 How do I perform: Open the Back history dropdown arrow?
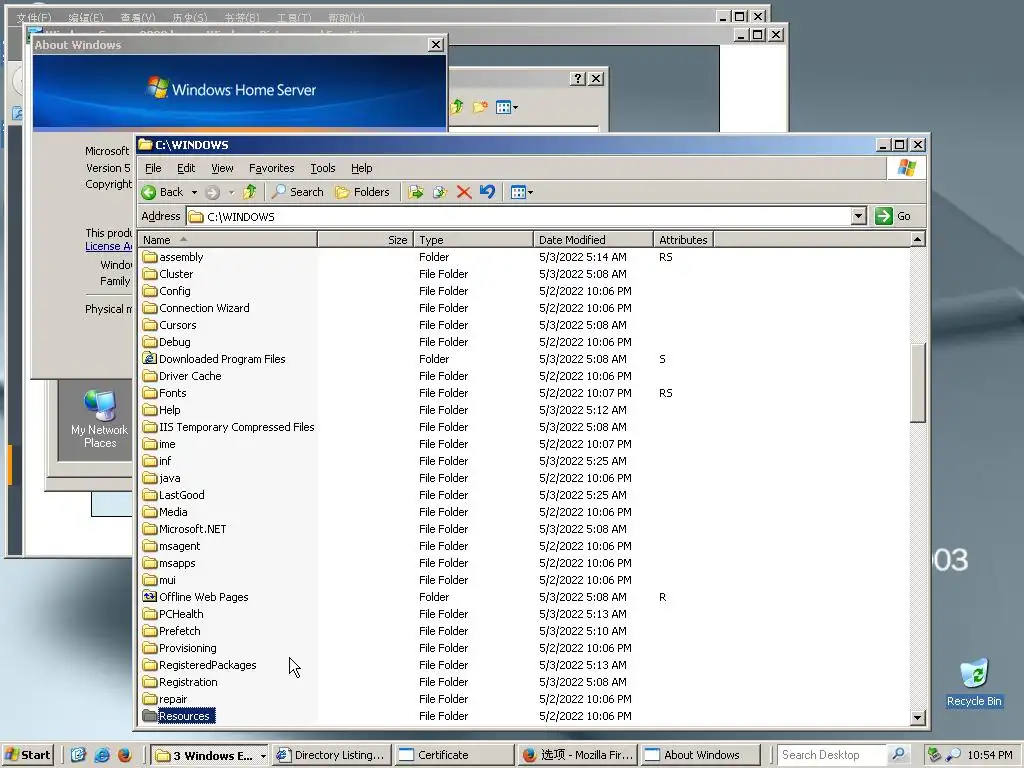(x=194, y=192)
